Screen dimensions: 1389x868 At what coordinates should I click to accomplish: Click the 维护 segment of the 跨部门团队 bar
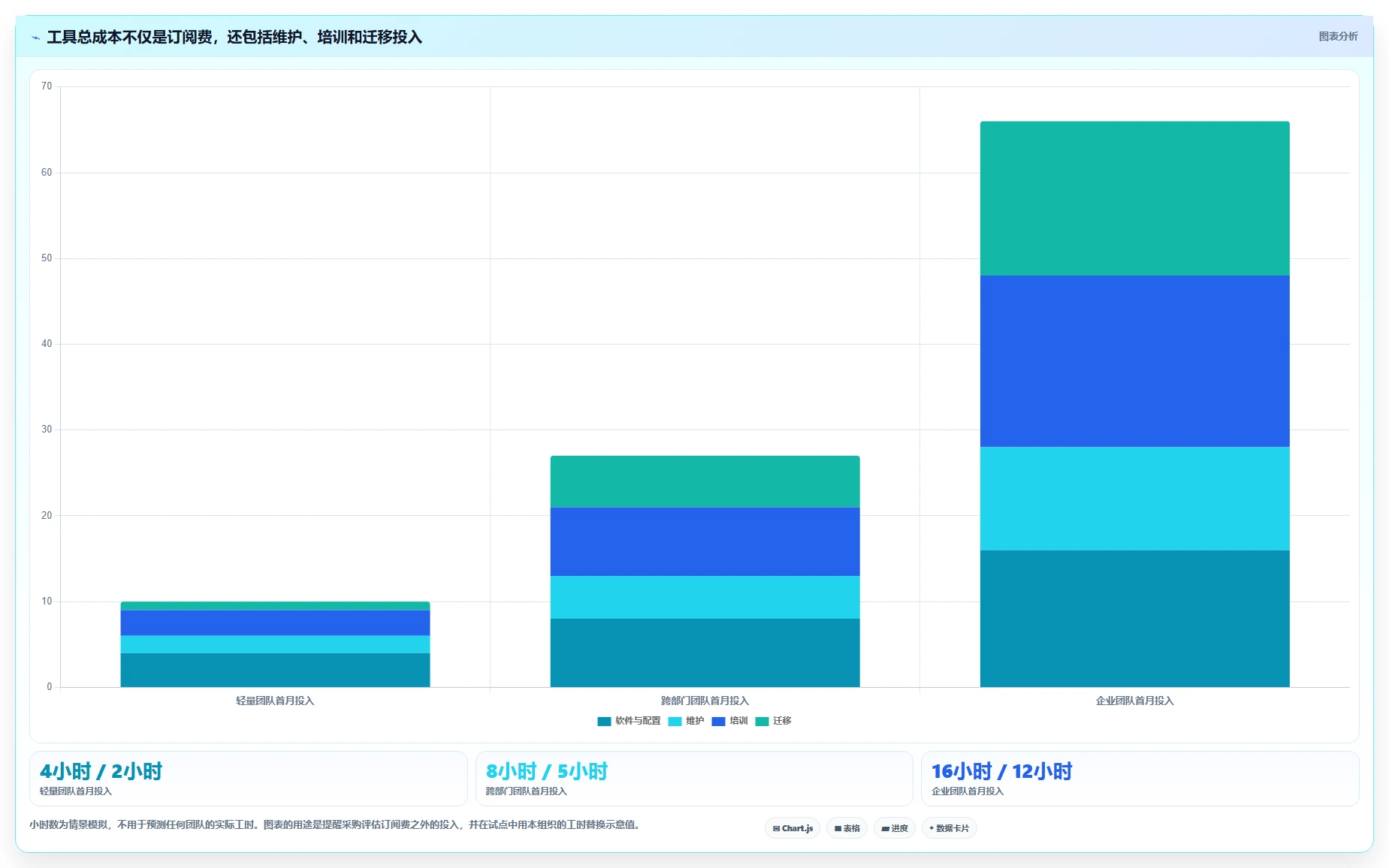point(705,597)
